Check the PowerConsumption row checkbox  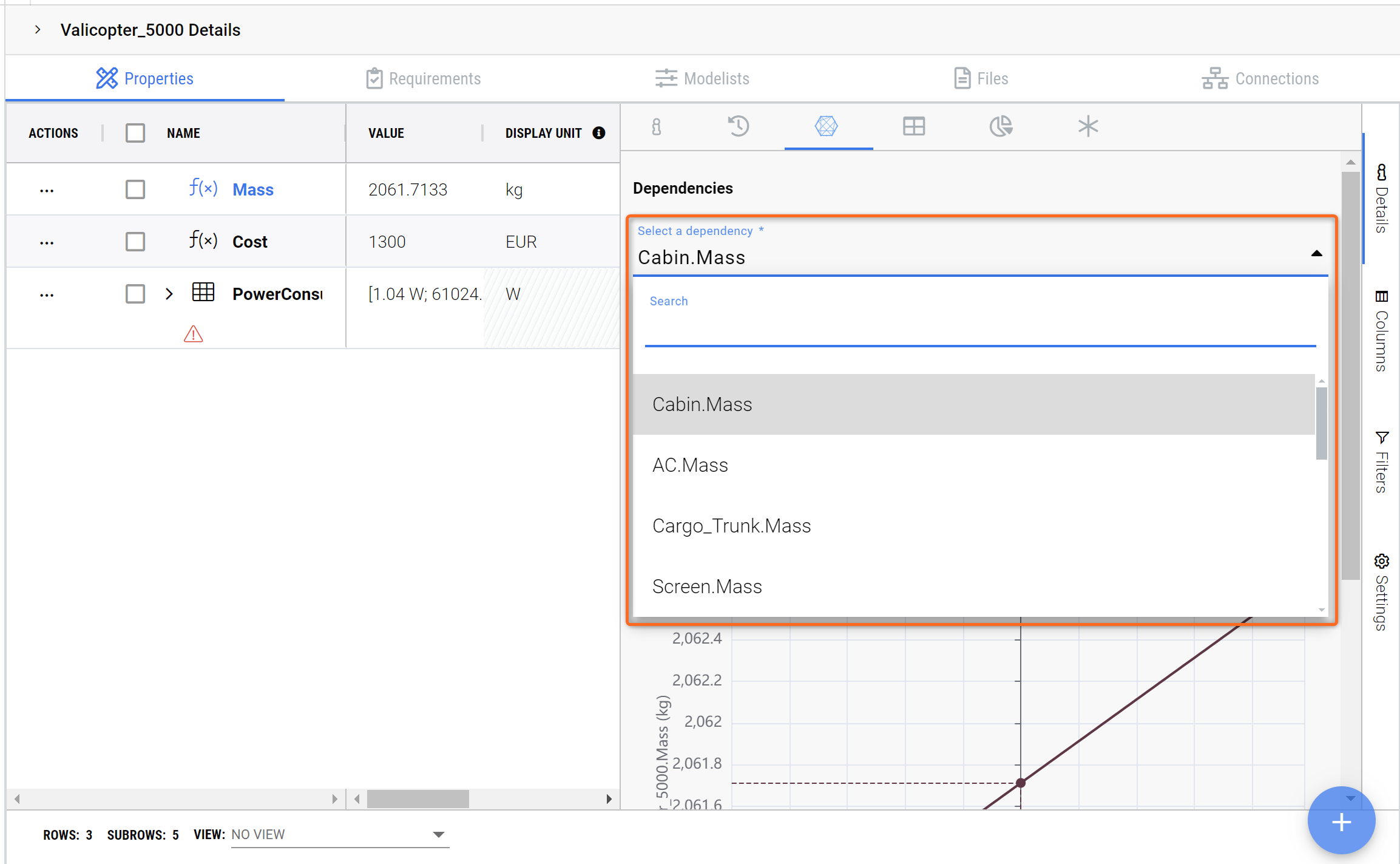point(135,294)
